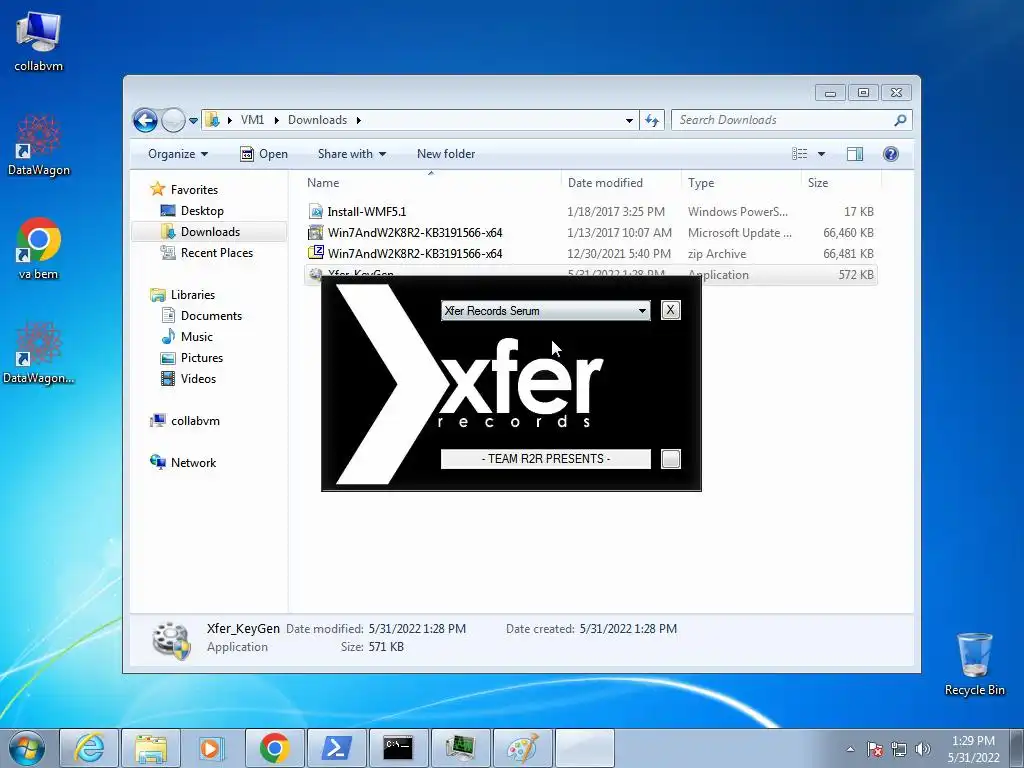Click the Open toolbar button
The width and height of the screenshot is (1024, 768).
coord(264,154)
